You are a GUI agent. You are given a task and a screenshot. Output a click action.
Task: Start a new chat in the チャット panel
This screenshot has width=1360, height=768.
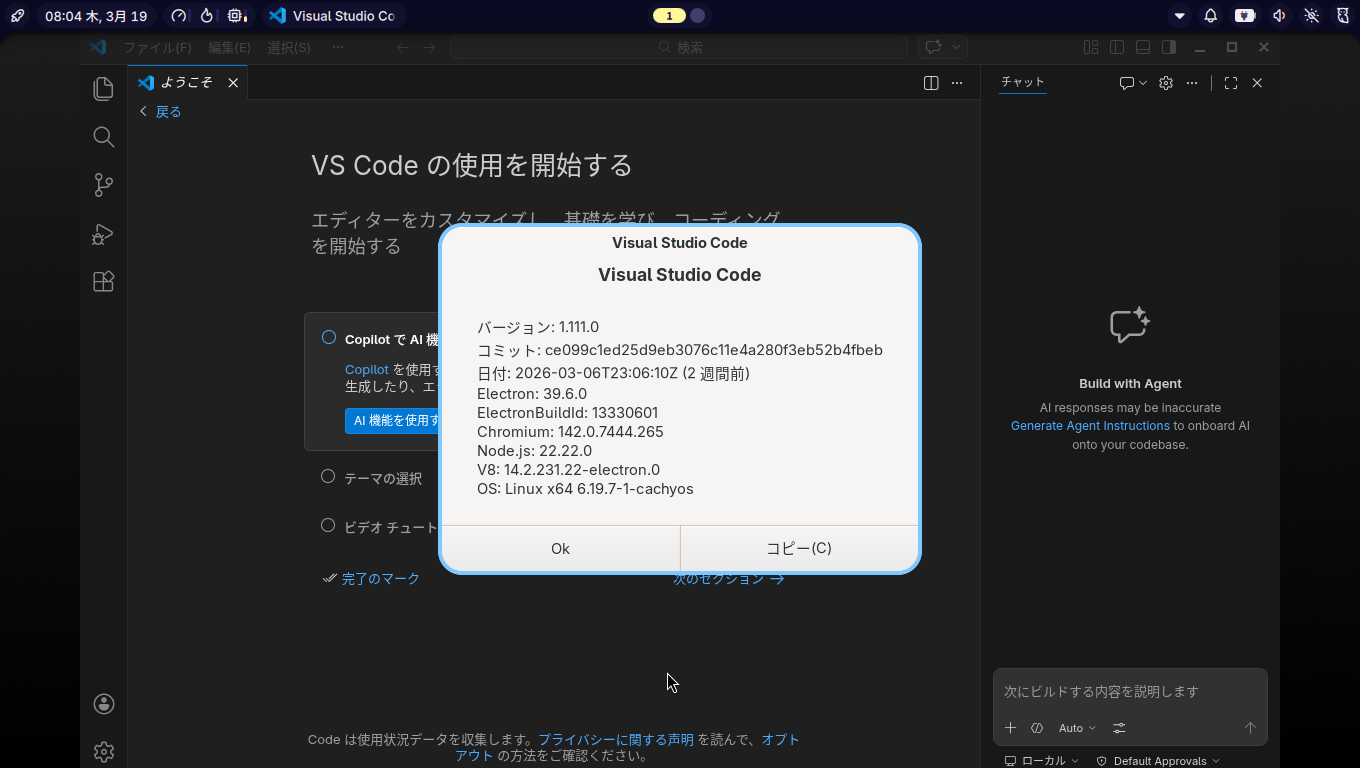point(1127,83)
